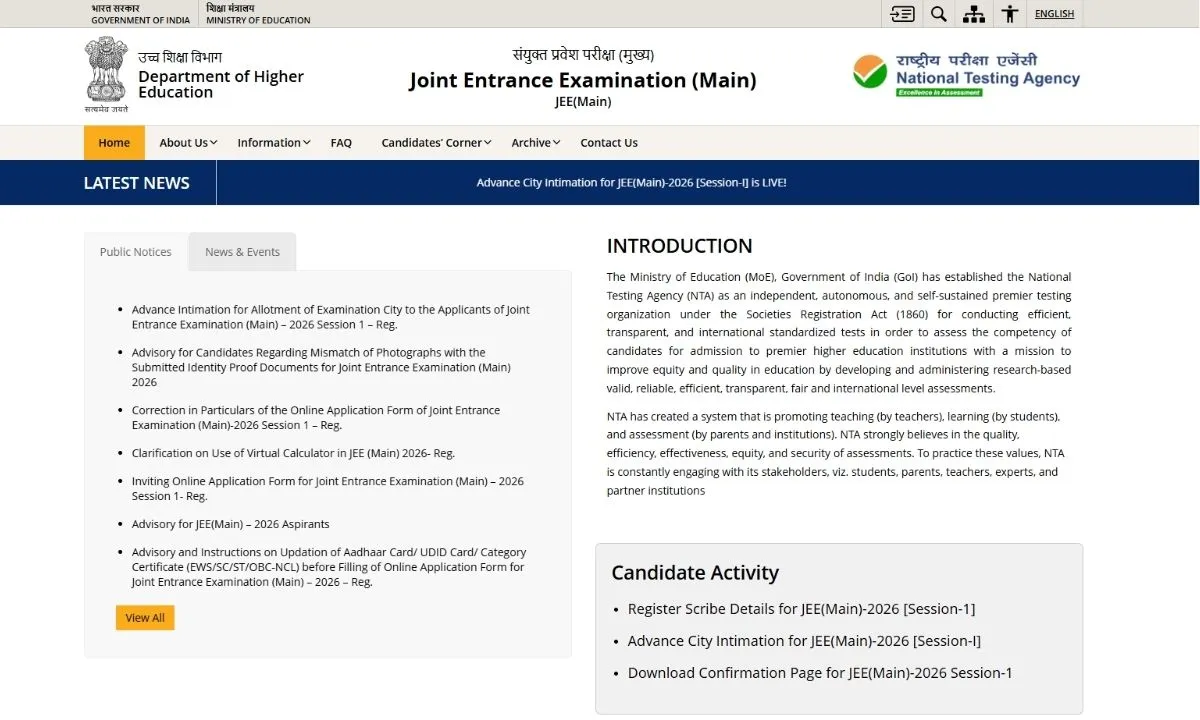Open Register Scribe Details link

[801, 609]
